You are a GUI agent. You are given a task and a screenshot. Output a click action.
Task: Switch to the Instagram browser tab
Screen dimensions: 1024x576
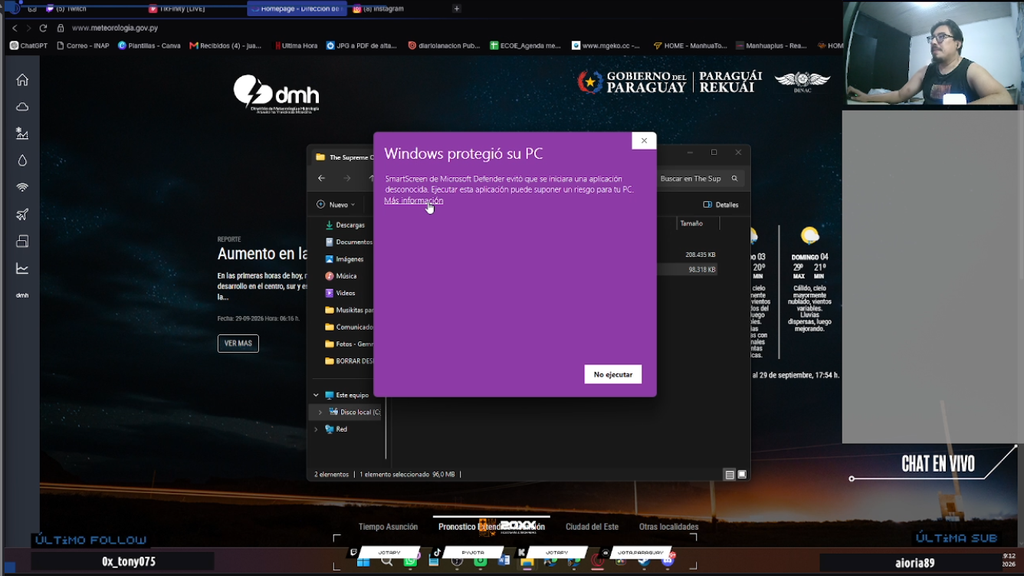[380, 8]
